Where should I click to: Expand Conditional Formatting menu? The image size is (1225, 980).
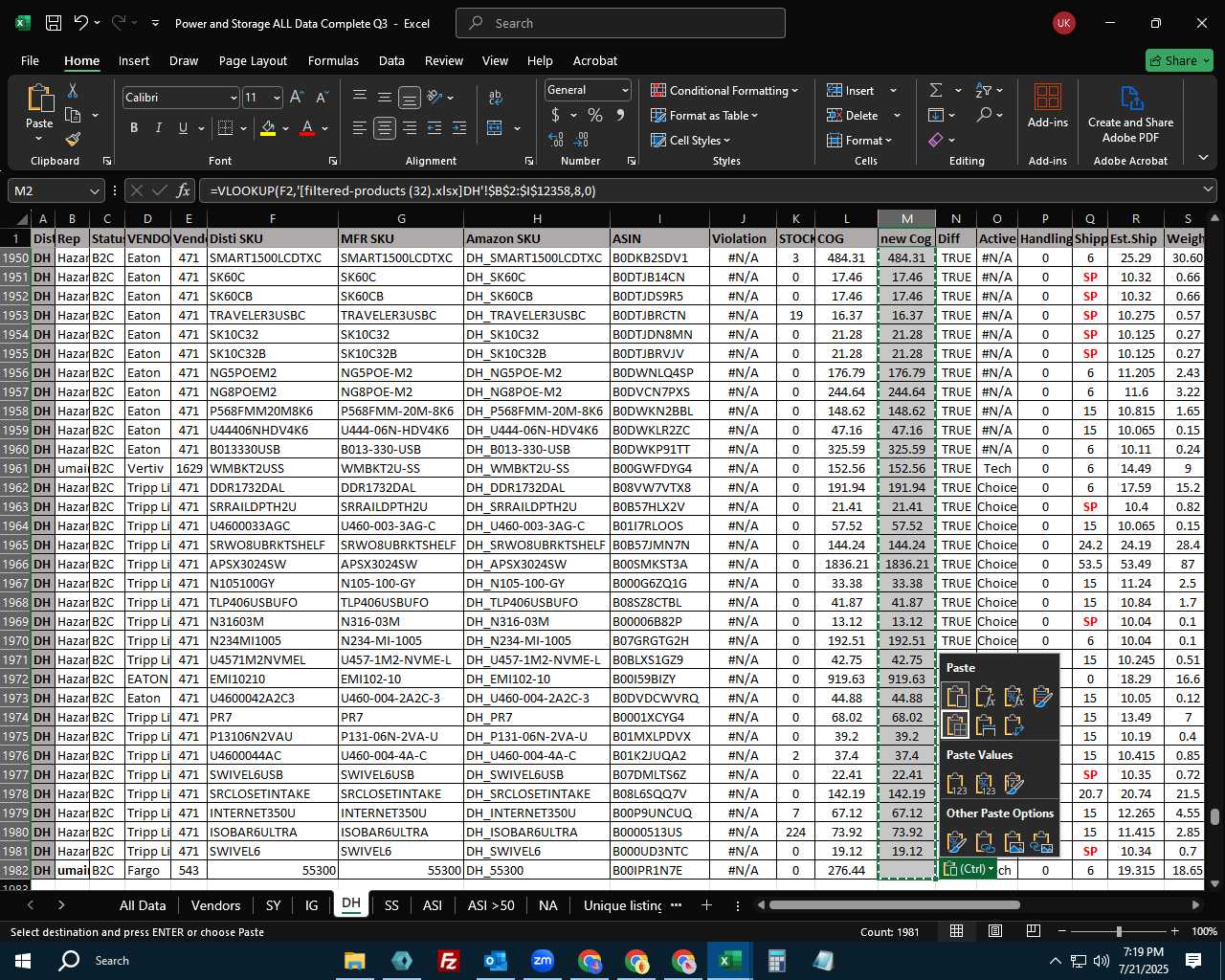724,90
